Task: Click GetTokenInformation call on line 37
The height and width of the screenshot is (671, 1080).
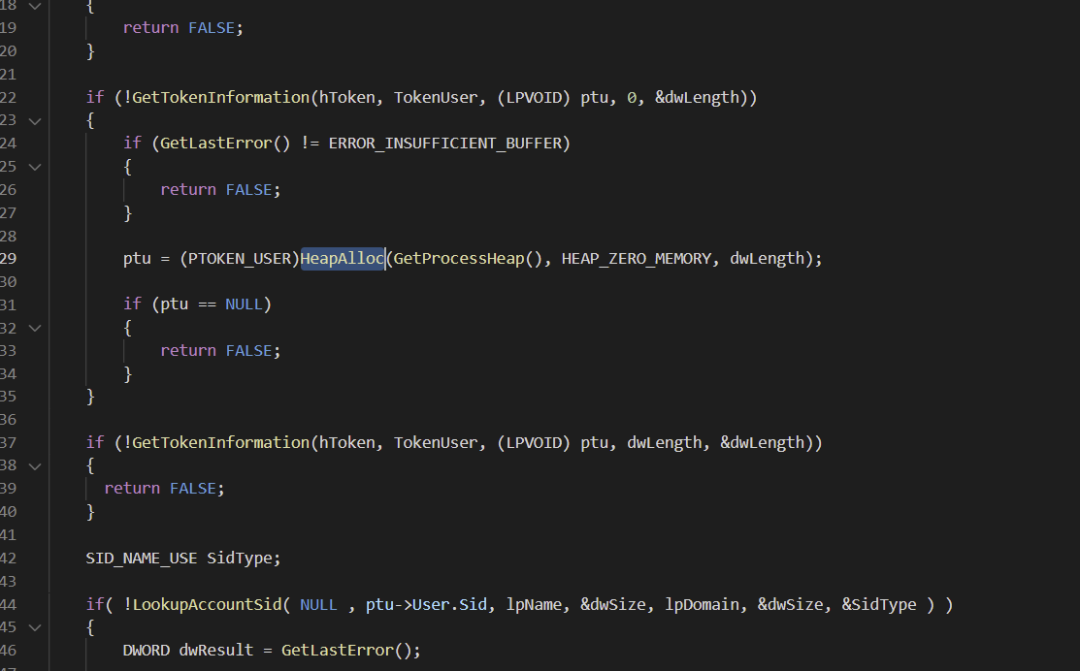Action: point(221,442)
